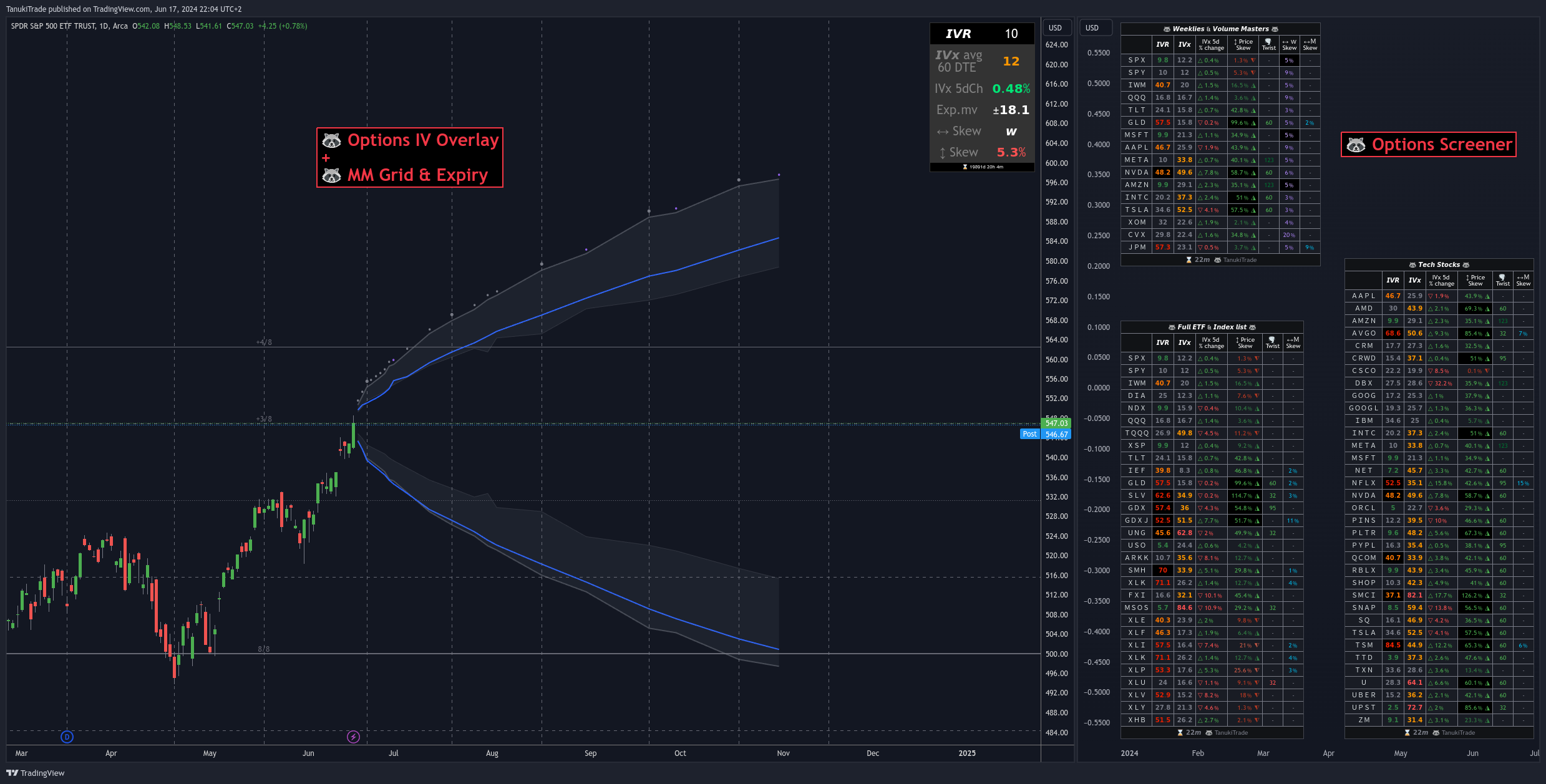
Task: Click Full ETF & Index list table title
Action: tap(1212, 327)
